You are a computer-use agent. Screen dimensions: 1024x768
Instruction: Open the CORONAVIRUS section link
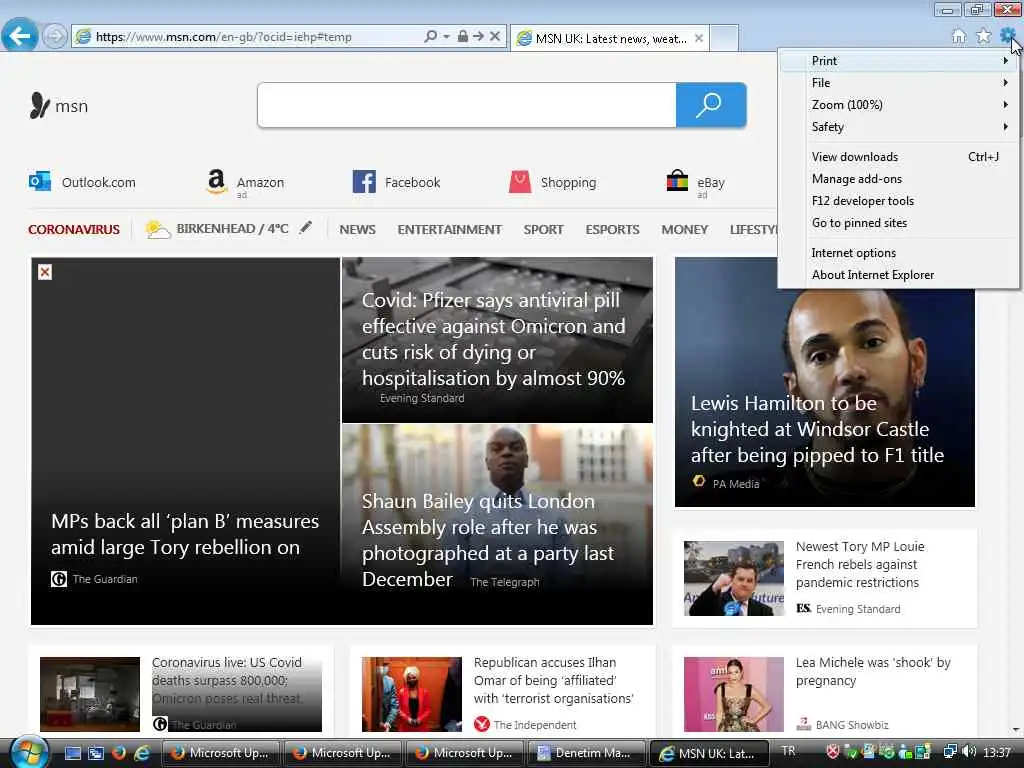pos(74,230)
